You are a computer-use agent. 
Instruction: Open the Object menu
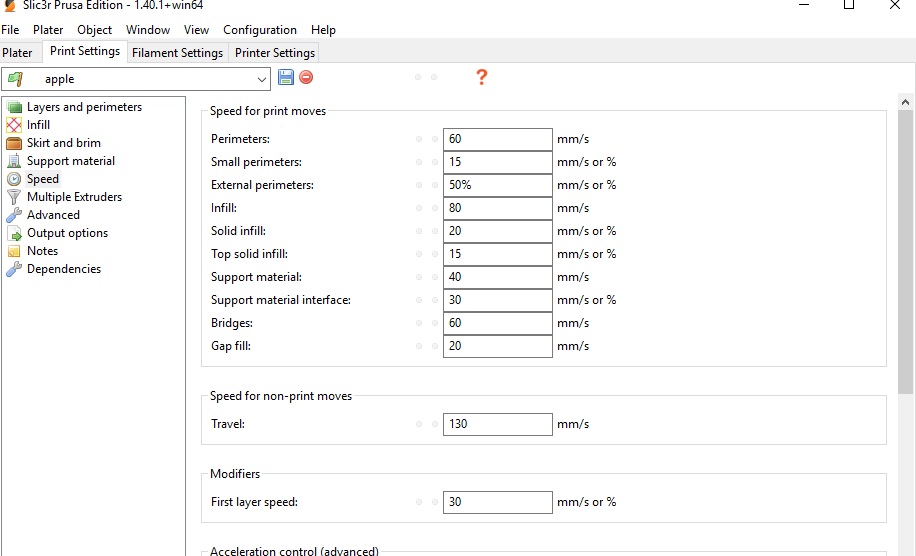point(95,30)
